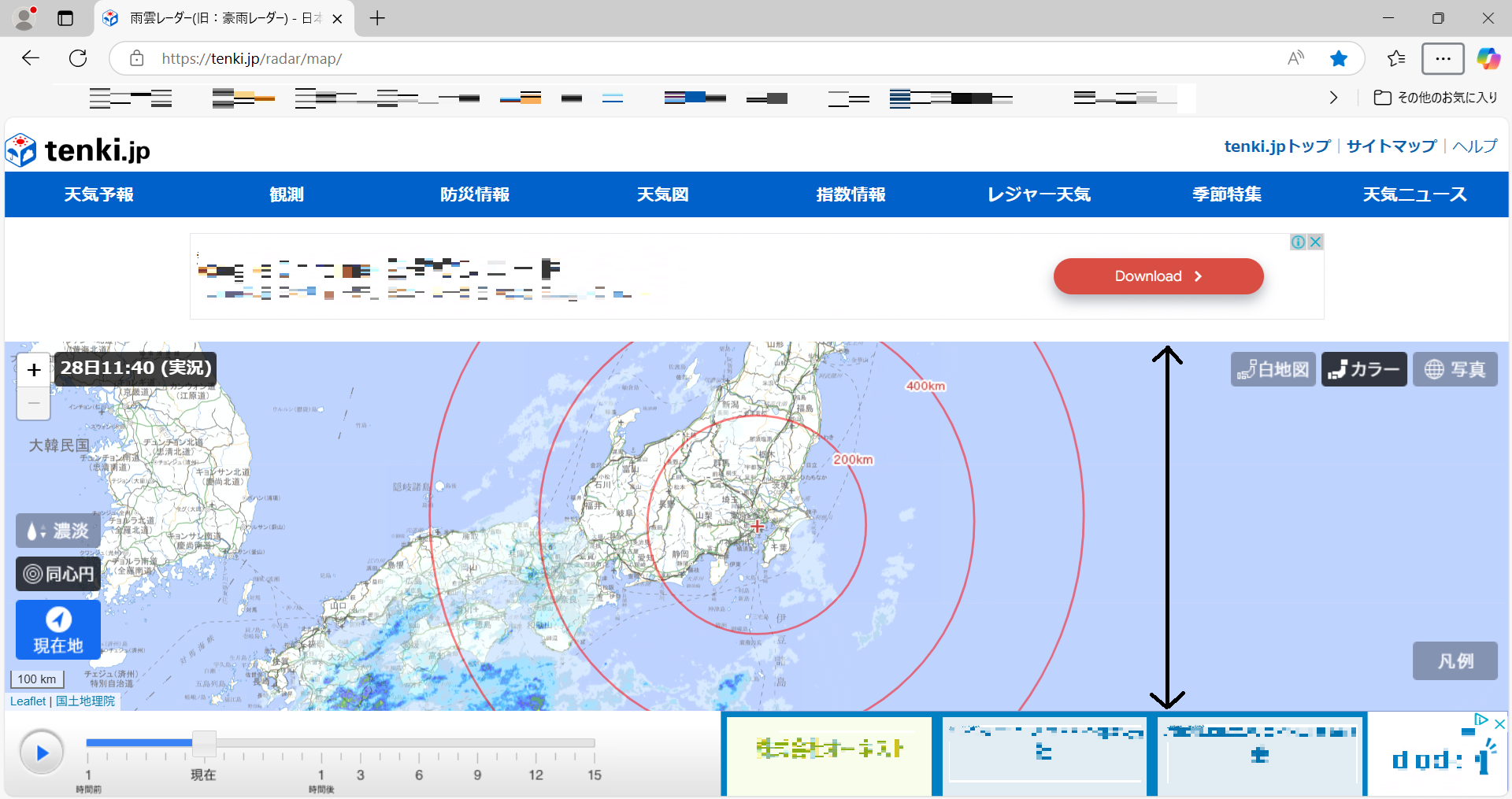1512x799 pixels.
Task: Open the browser profile icon
Action: [25, 18]
